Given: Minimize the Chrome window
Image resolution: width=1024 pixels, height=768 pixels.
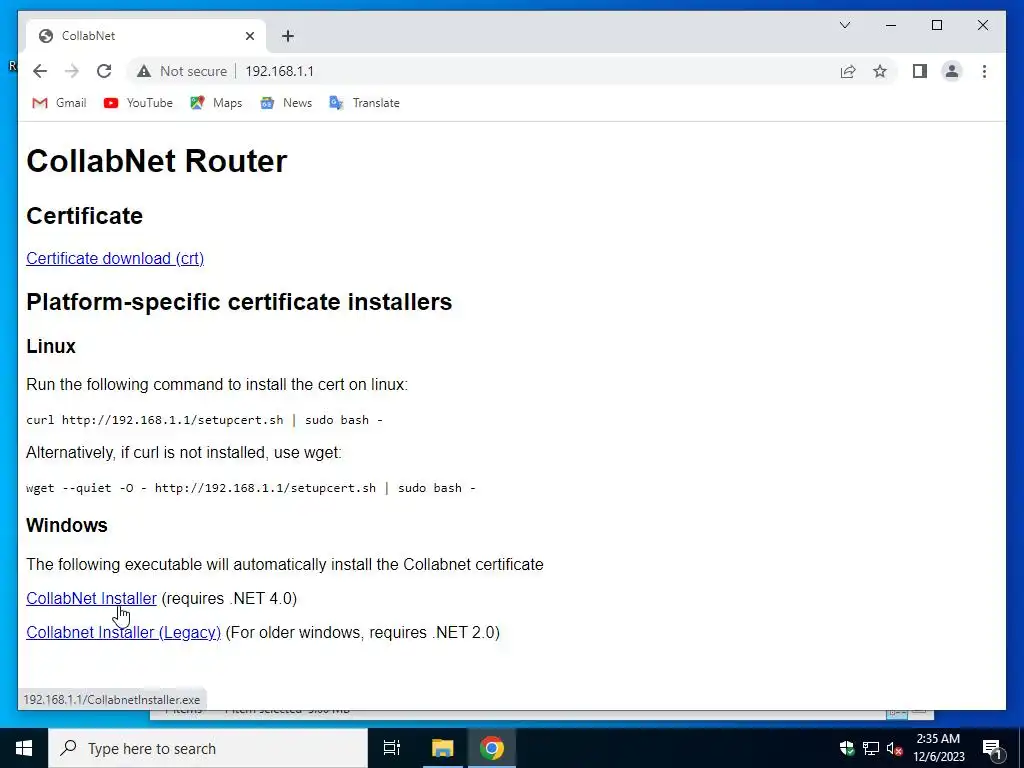Looking at the screenshot, I should [891, 25].
